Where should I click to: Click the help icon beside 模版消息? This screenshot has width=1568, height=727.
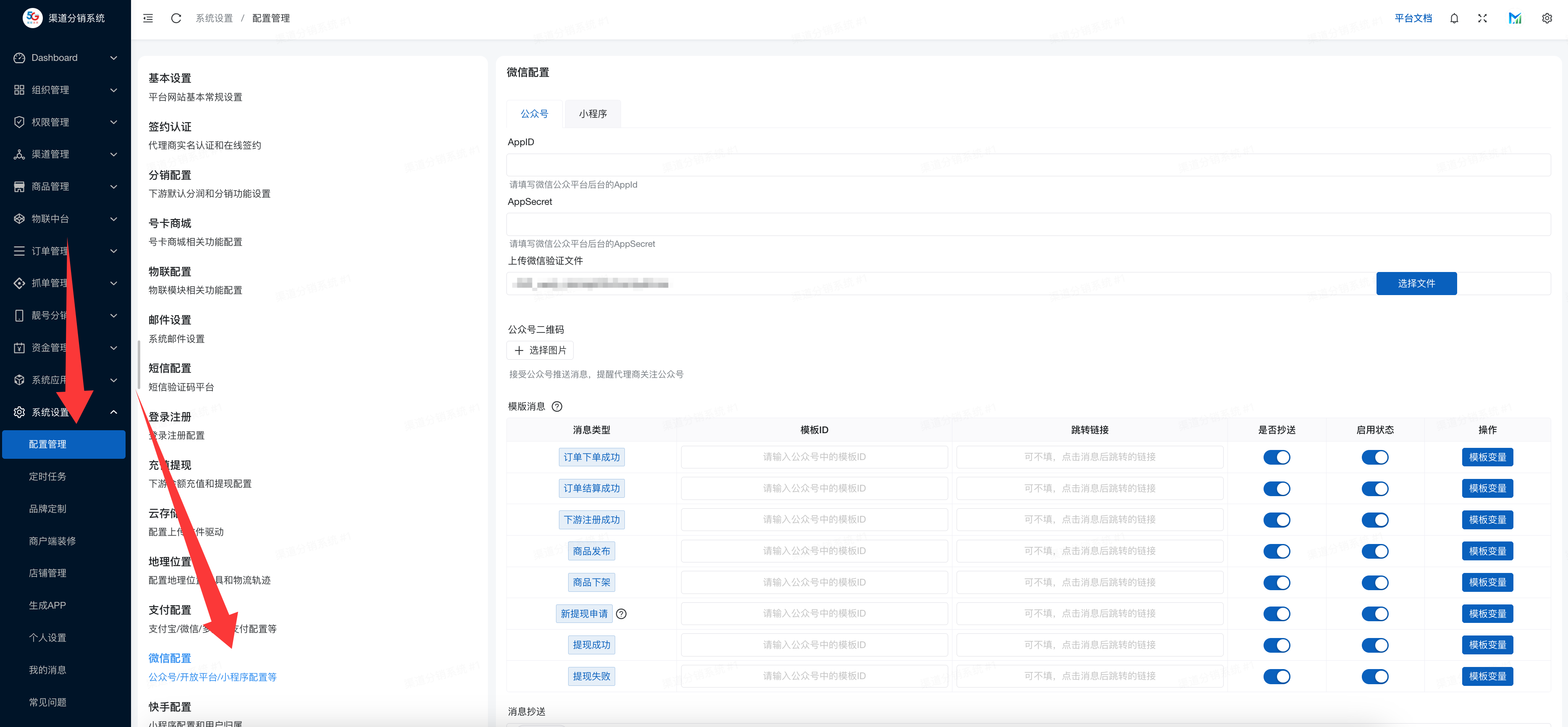(x=556, y=406)
